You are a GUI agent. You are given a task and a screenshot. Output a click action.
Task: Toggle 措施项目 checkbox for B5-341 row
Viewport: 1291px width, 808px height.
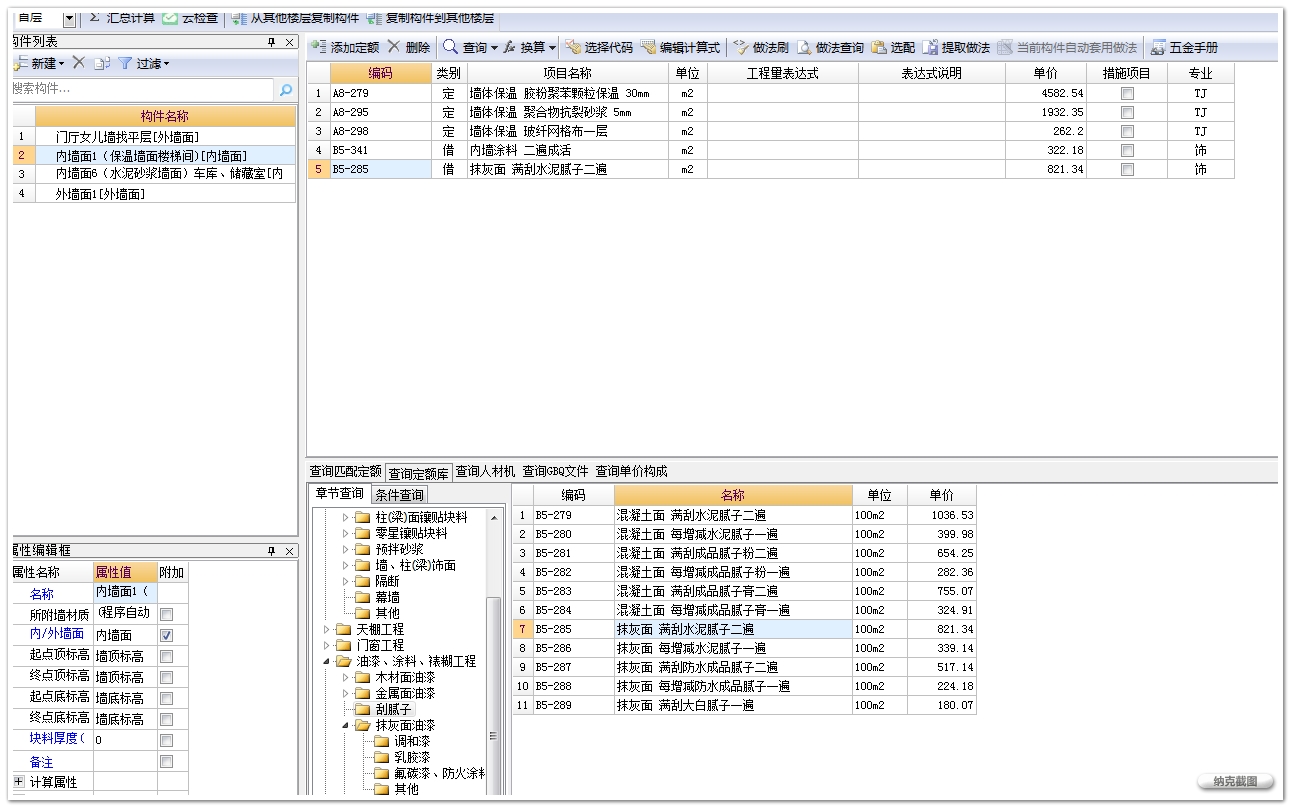tap(1127, 150)
